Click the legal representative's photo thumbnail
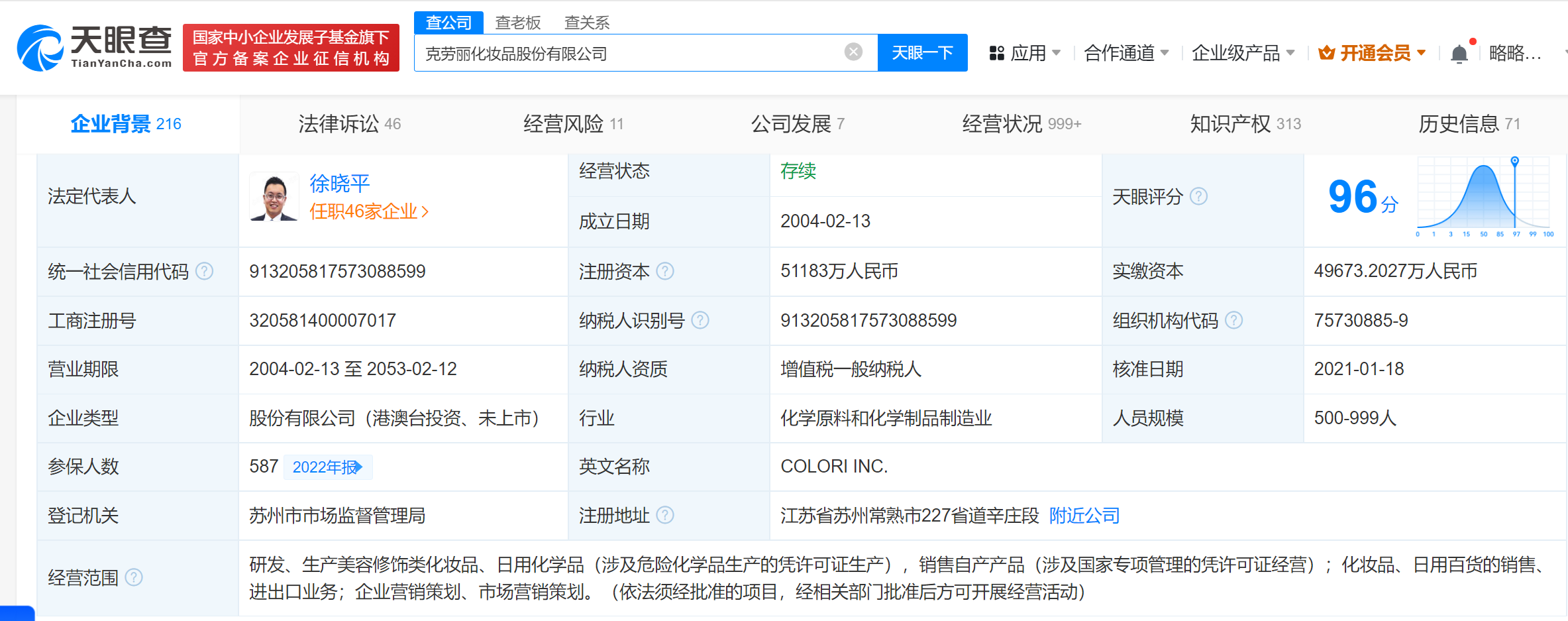The height and width of the screenshot is (621, 1568). tap(274, 197)
